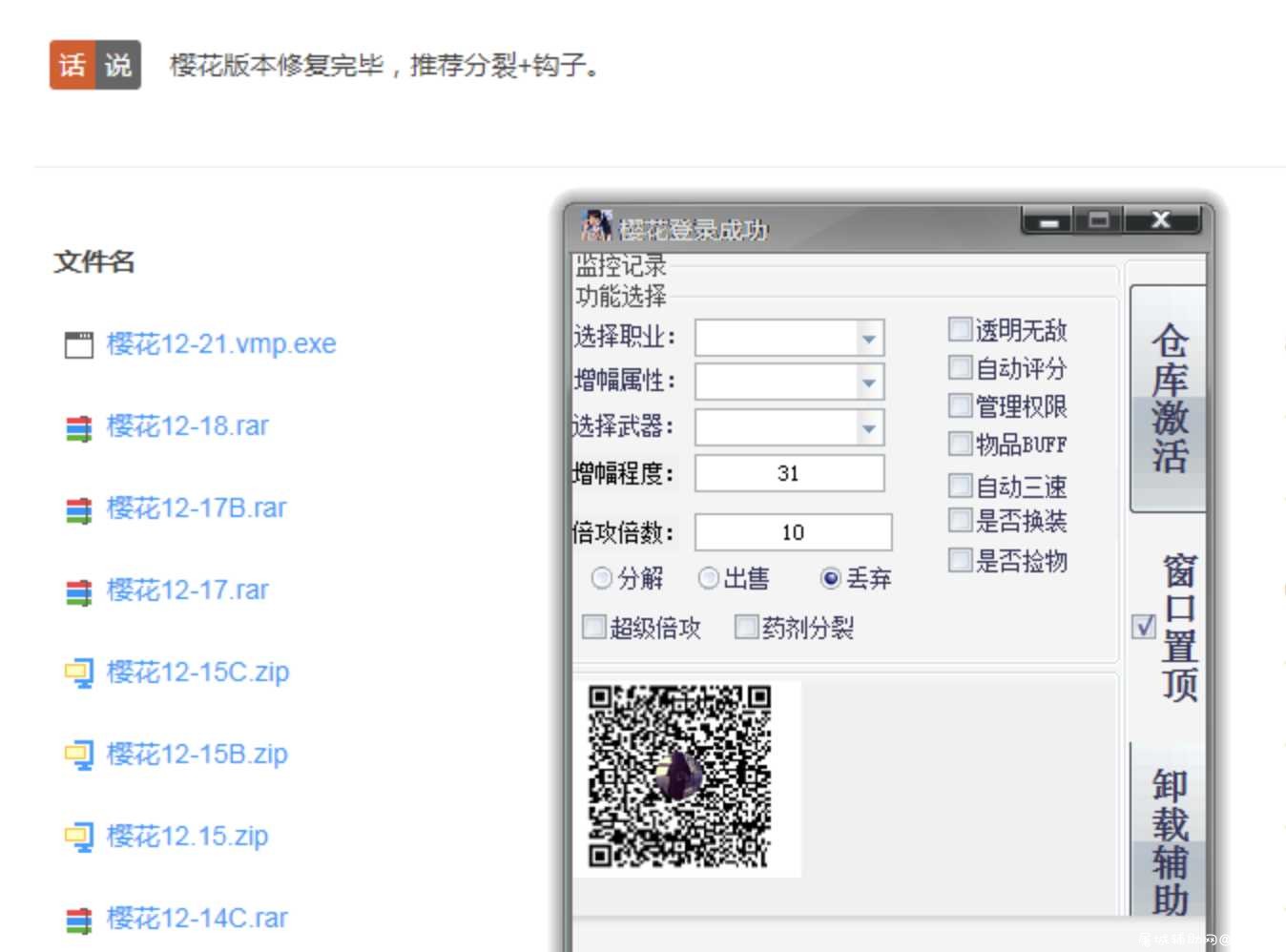The height and width of the screenshot is (952, 1286).
Task: Click the 倍攻倍数 input showing 10
Action: pyautogui.click(x=794, y=532)
